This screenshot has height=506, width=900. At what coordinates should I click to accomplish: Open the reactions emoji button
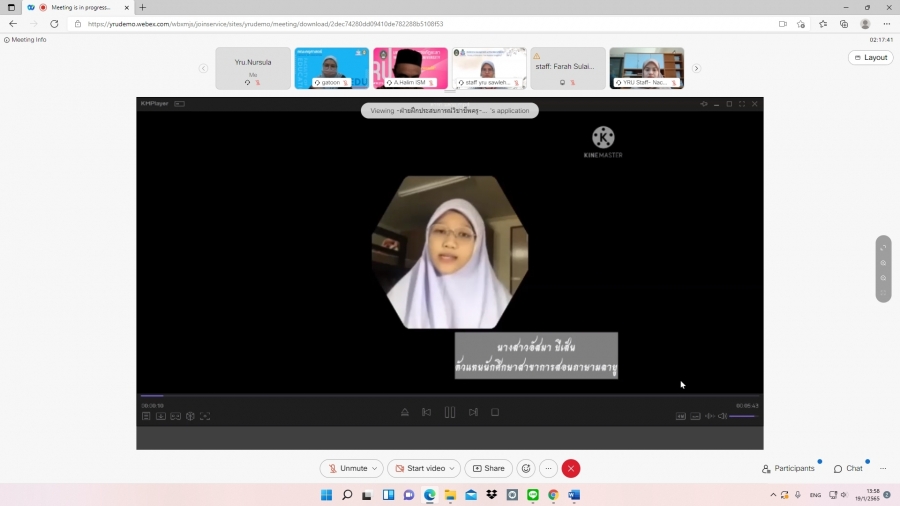[526, 468]
